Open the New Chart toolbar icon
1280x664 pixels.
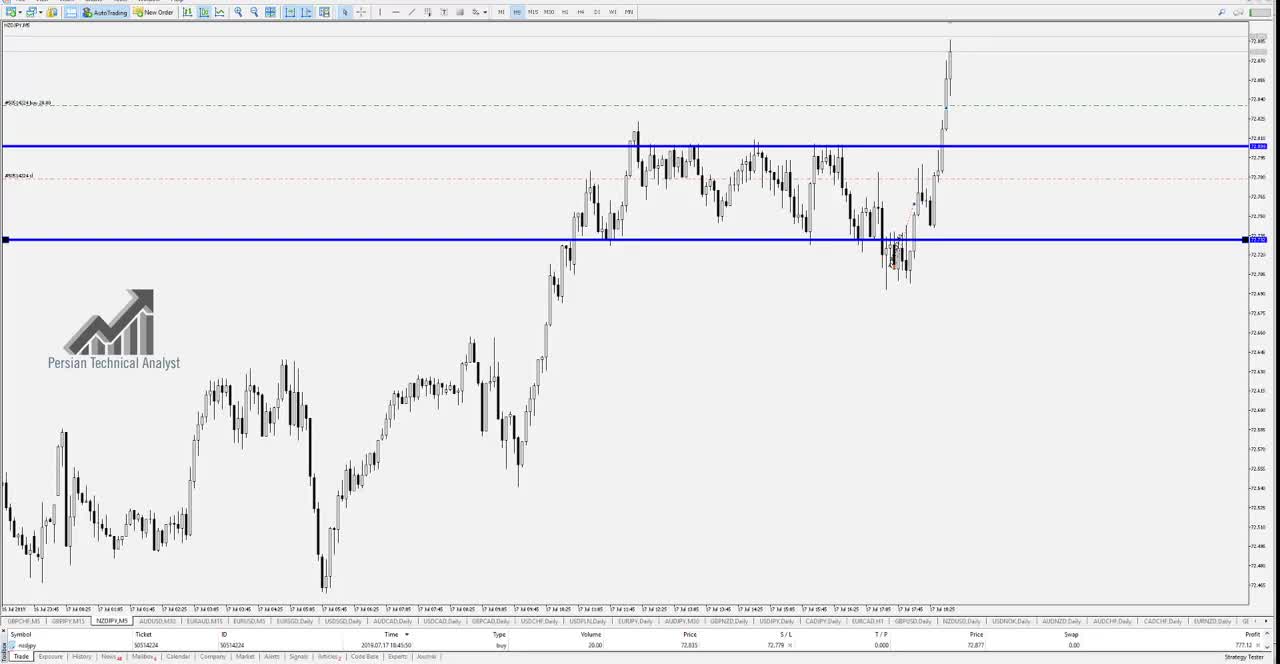pyautogui.click(x=10, y=12)
